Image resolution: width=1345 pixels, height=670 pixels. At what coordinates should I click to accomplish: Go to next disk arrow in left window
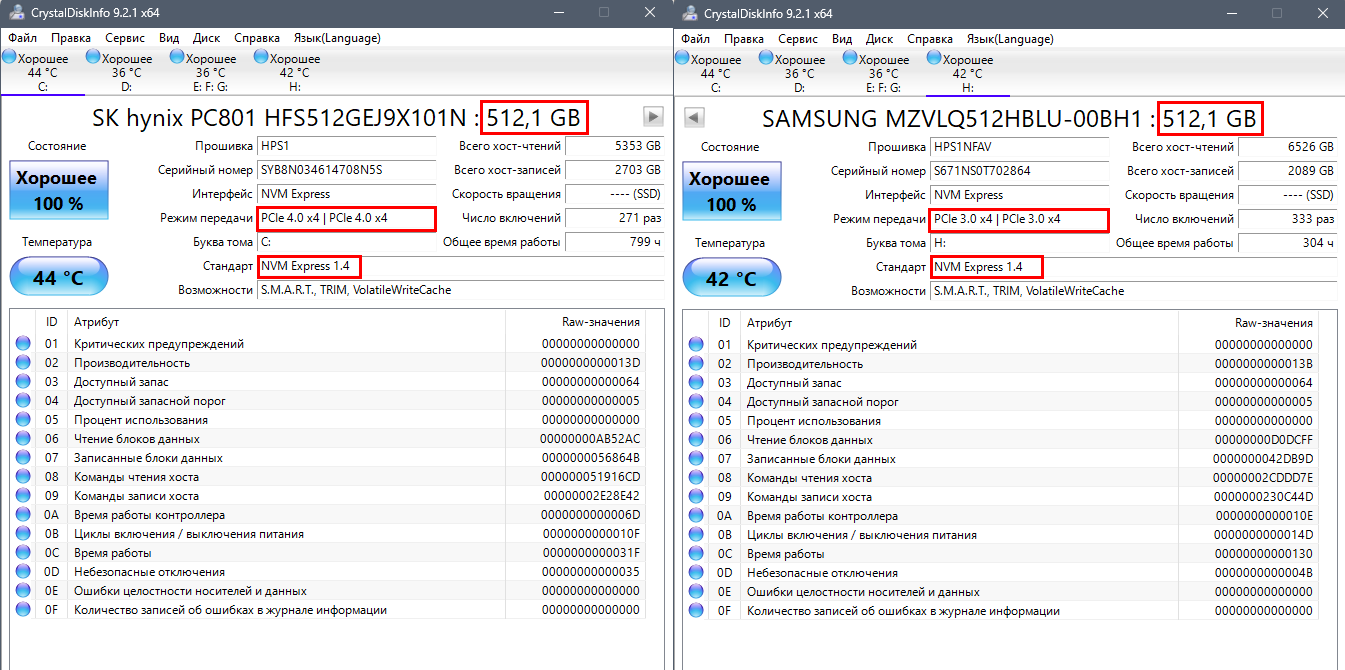click(653, 117)
